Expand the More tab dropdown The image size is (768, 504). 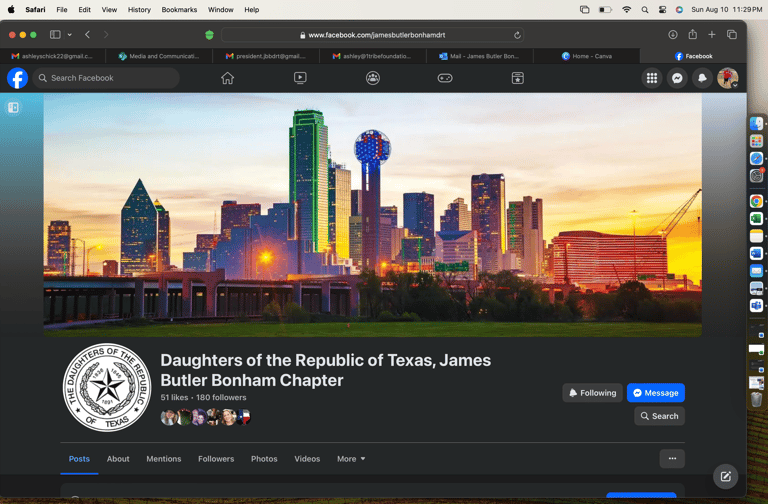click(x=351, y=459)
